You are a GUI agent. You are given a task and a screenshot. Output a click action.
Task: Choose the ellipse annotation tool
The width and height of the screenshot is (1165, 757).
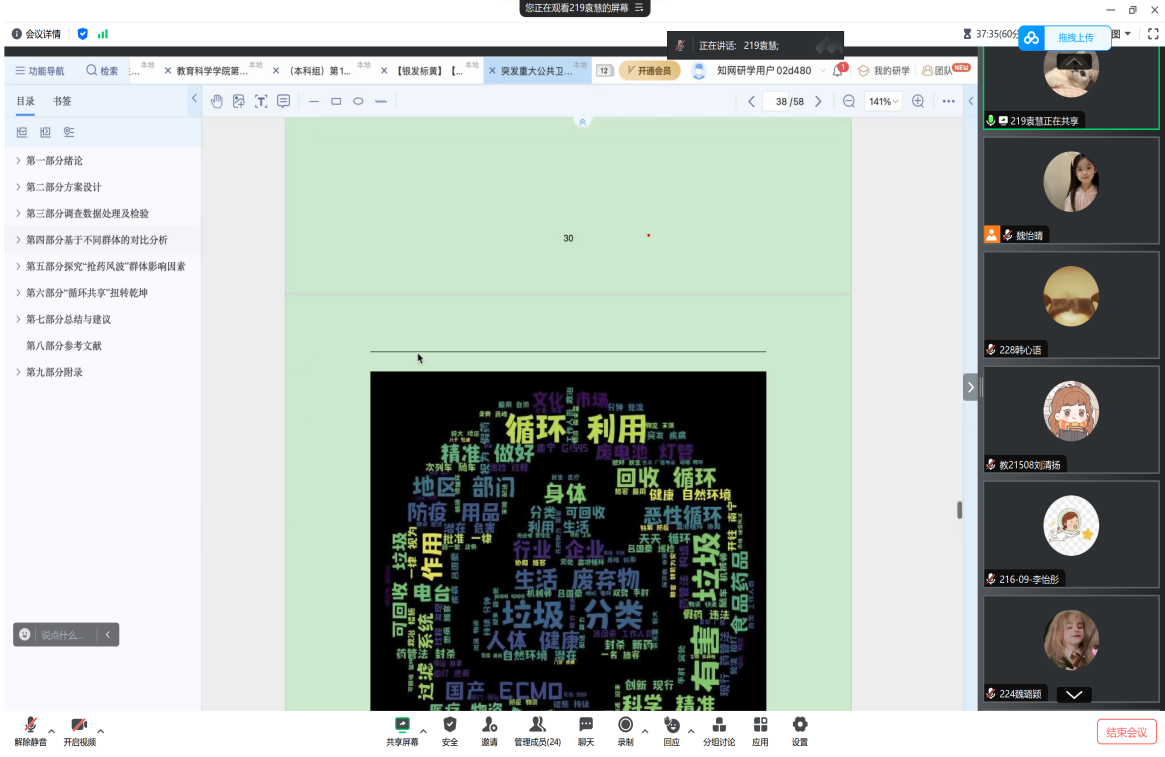358,101
